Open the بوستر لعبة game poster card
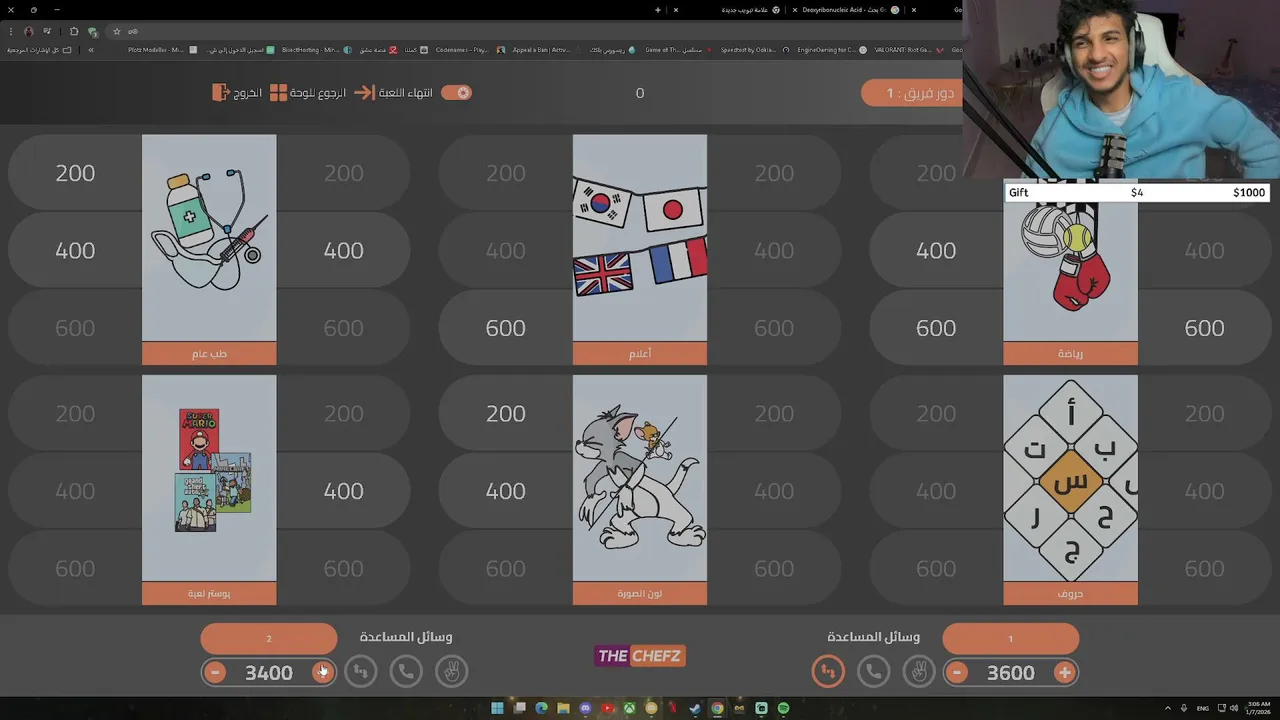1280x720 pixels. (209, 489)
